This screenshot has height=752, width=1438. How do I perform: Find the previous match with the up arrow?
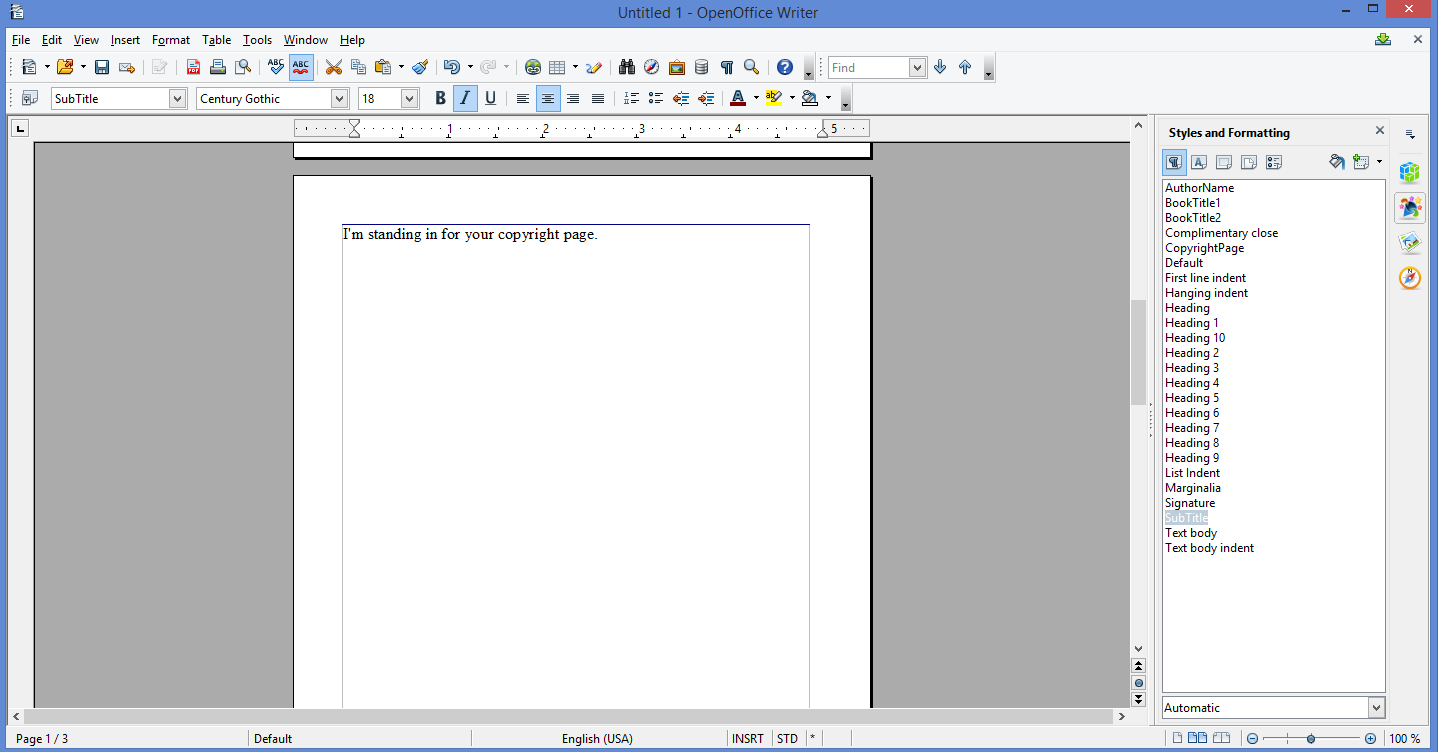[965, 67]
